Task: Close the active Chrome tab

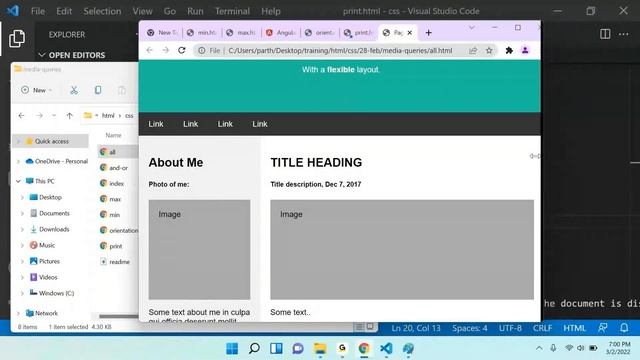Action: tap(409, 33)
